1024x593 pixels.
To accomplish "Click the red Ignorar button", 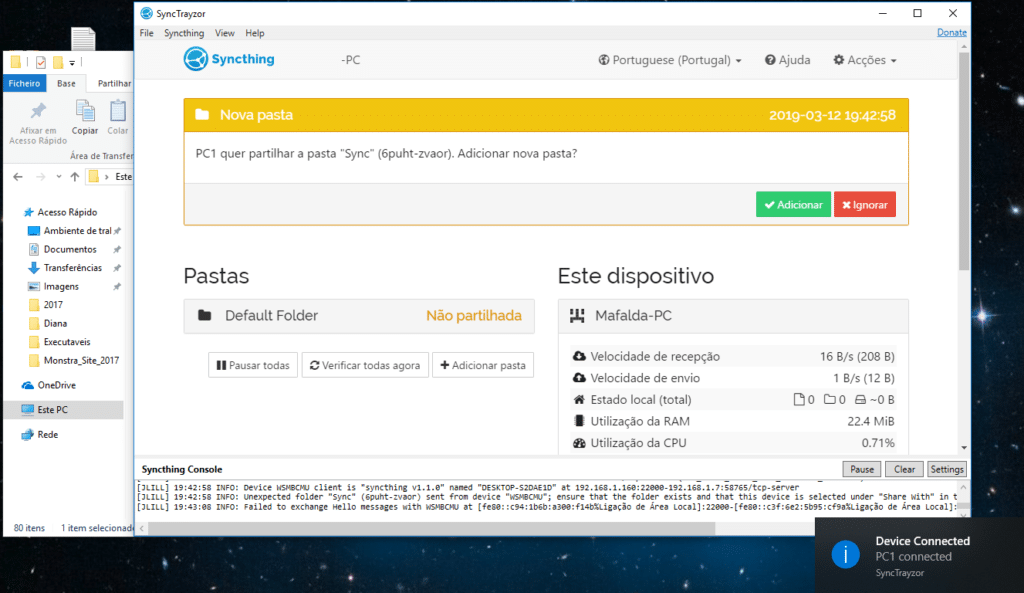I will (865, 204).
